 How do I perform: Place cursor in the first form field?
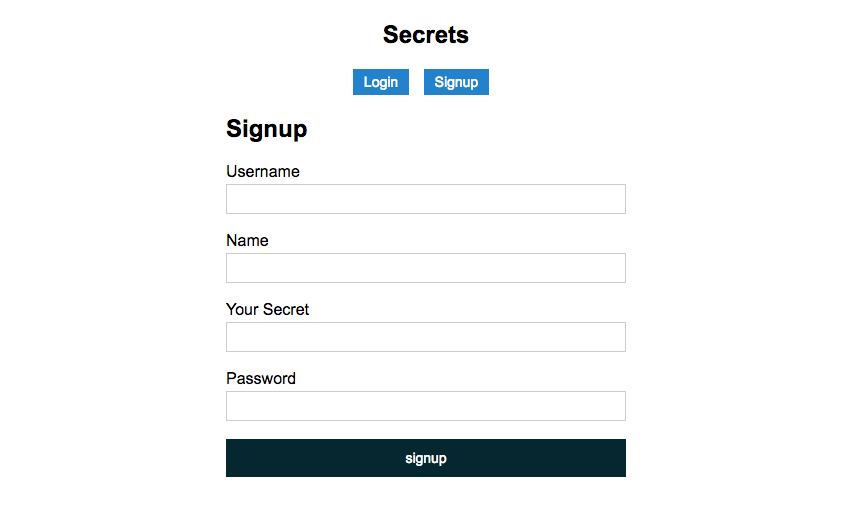click(425, 199)
